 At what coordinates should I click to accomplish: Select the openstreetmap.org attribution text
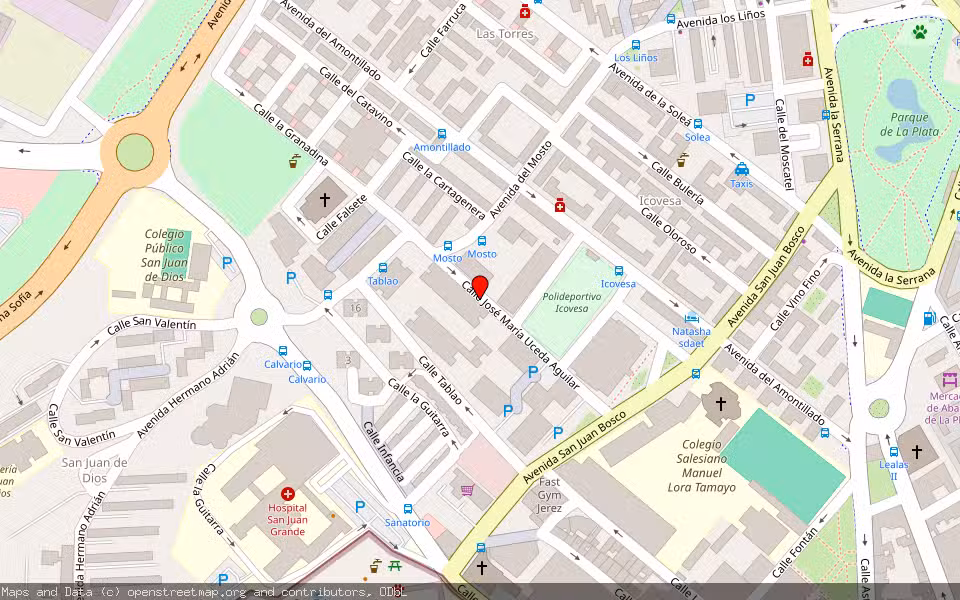(186, 592)
